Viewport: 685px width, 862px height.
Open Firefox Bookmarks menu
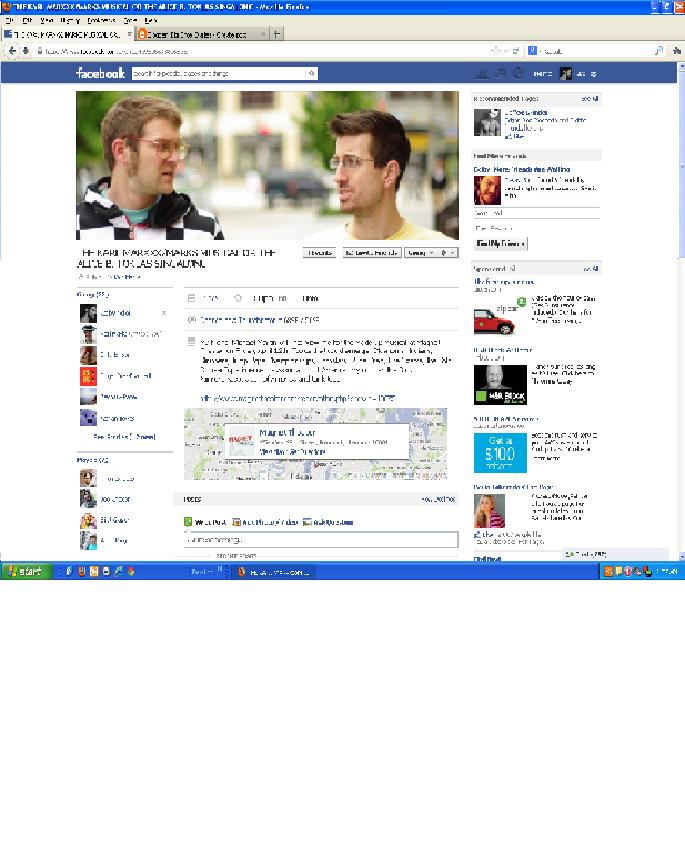click(102, 20)
